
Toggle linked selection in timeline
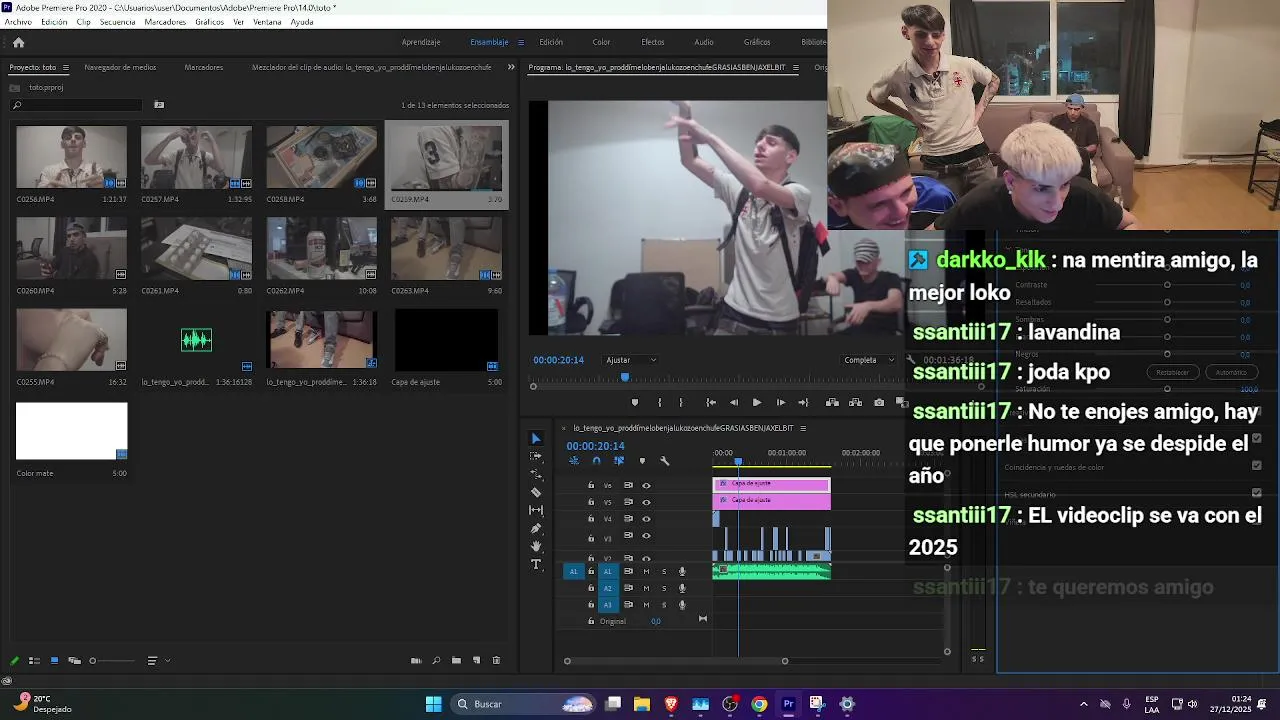(619, 461)
